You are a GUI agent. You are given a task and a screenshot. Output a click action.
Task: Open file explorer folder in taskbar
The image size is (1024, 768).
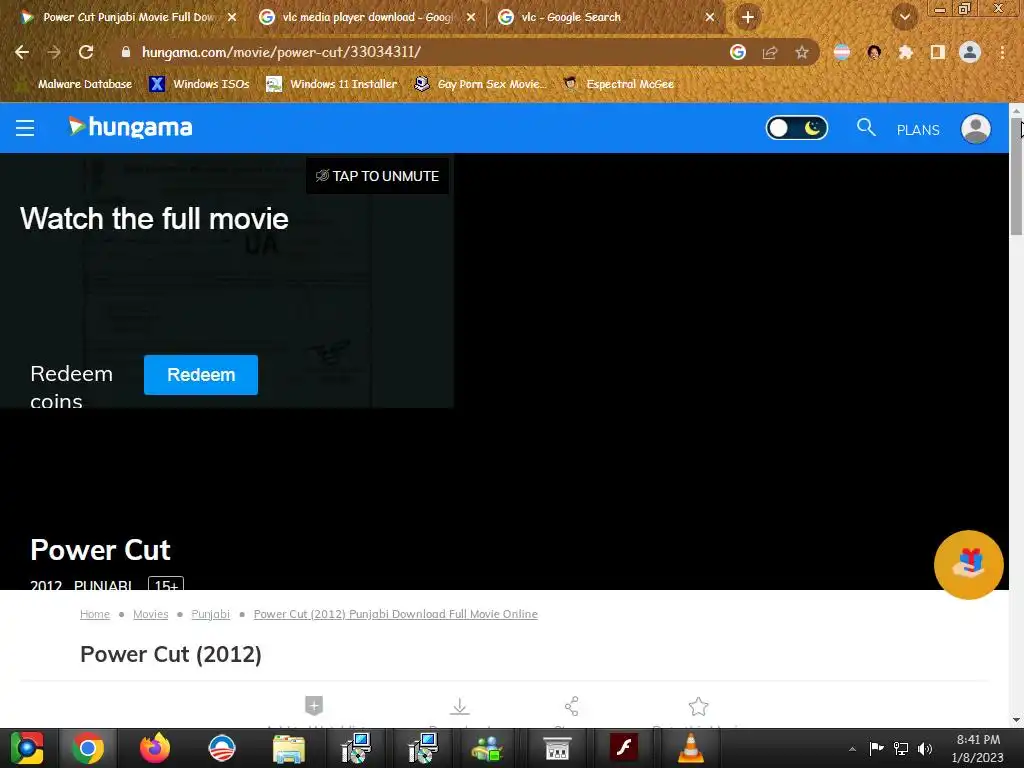coord(289,748)
